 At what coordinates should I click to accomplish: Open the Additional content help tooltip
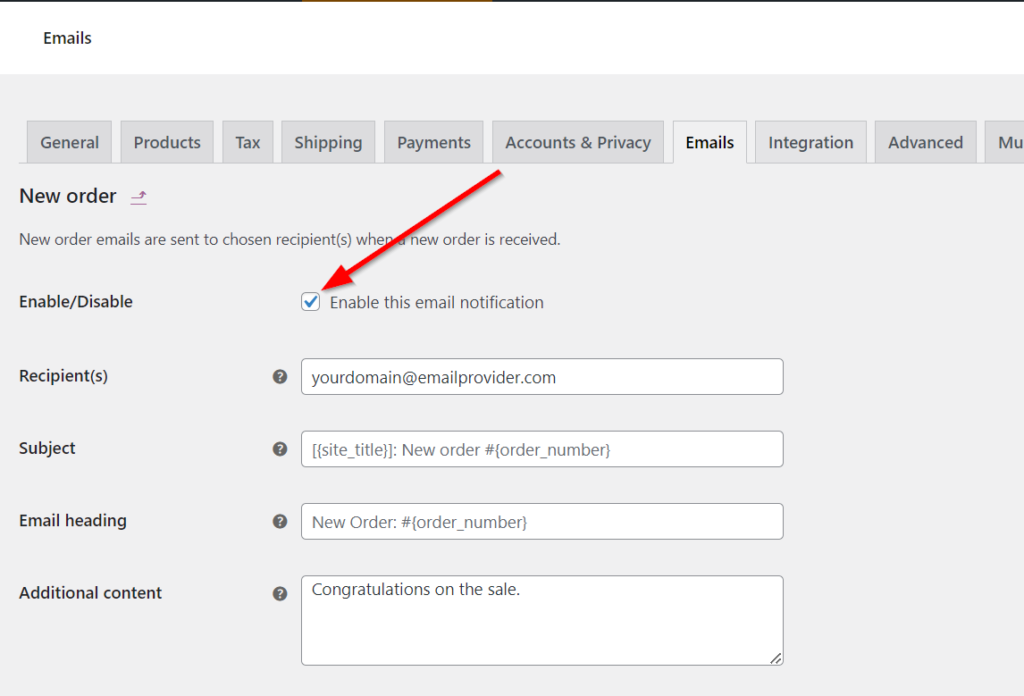coord(280,593)
